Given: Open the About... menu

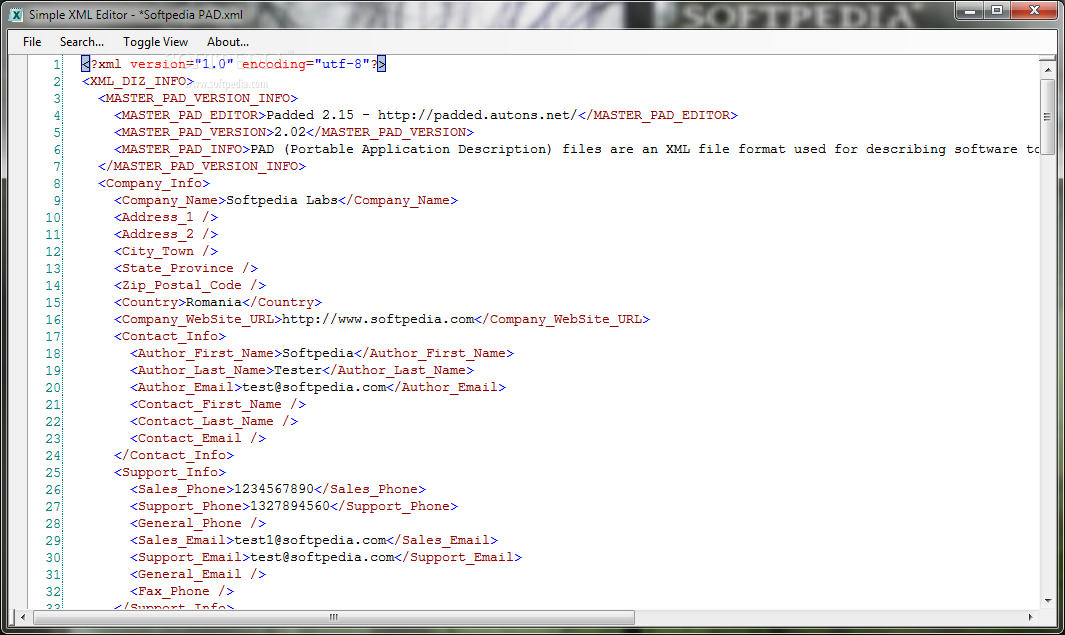Looking at the screenshot, I should (228, 42).
